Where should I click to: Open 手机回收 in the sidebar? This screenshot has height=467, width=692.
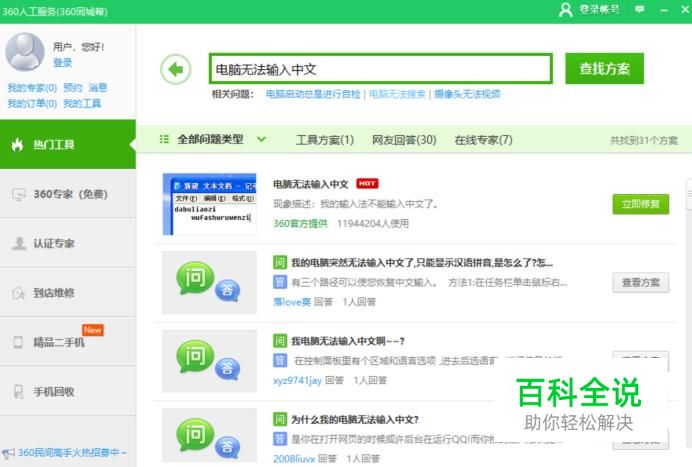68,392
